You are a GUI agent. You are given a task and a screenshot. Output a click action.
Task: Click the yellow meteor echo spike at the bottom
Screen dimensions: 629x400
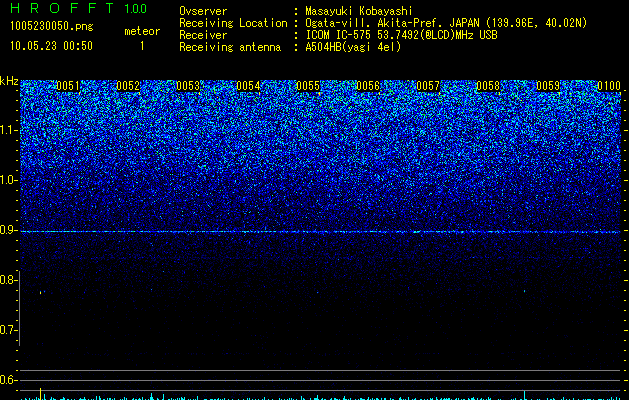(41, 394)
